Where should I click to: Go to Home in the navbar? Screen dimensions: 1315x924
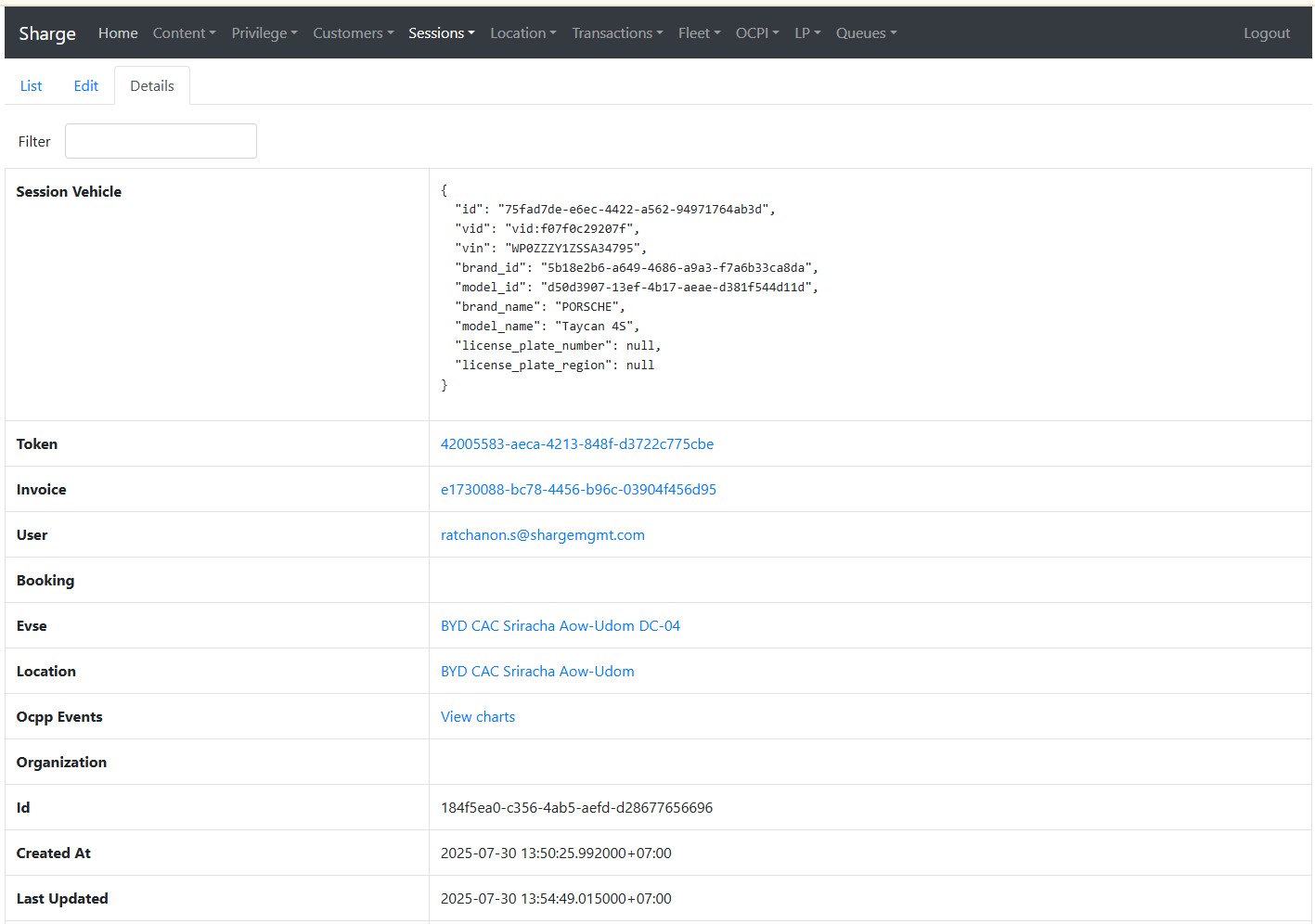(x=118, y=33)
